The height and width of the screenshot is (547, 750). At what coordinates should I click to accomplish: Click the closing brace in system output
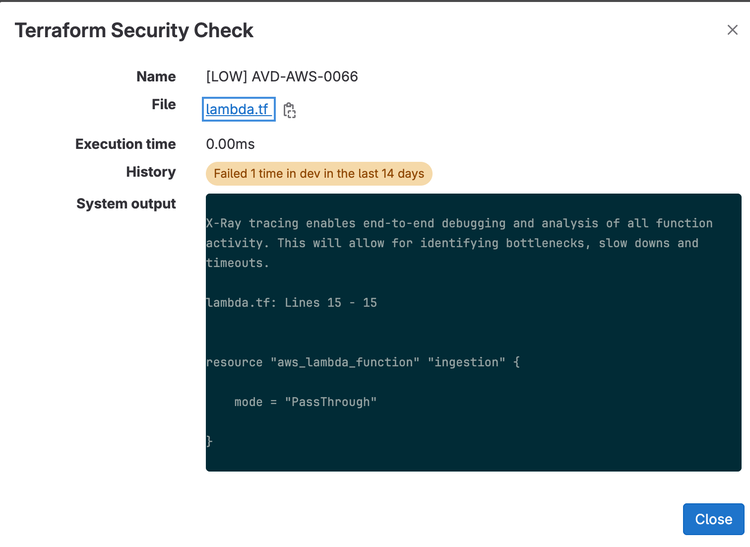point(209,441)
